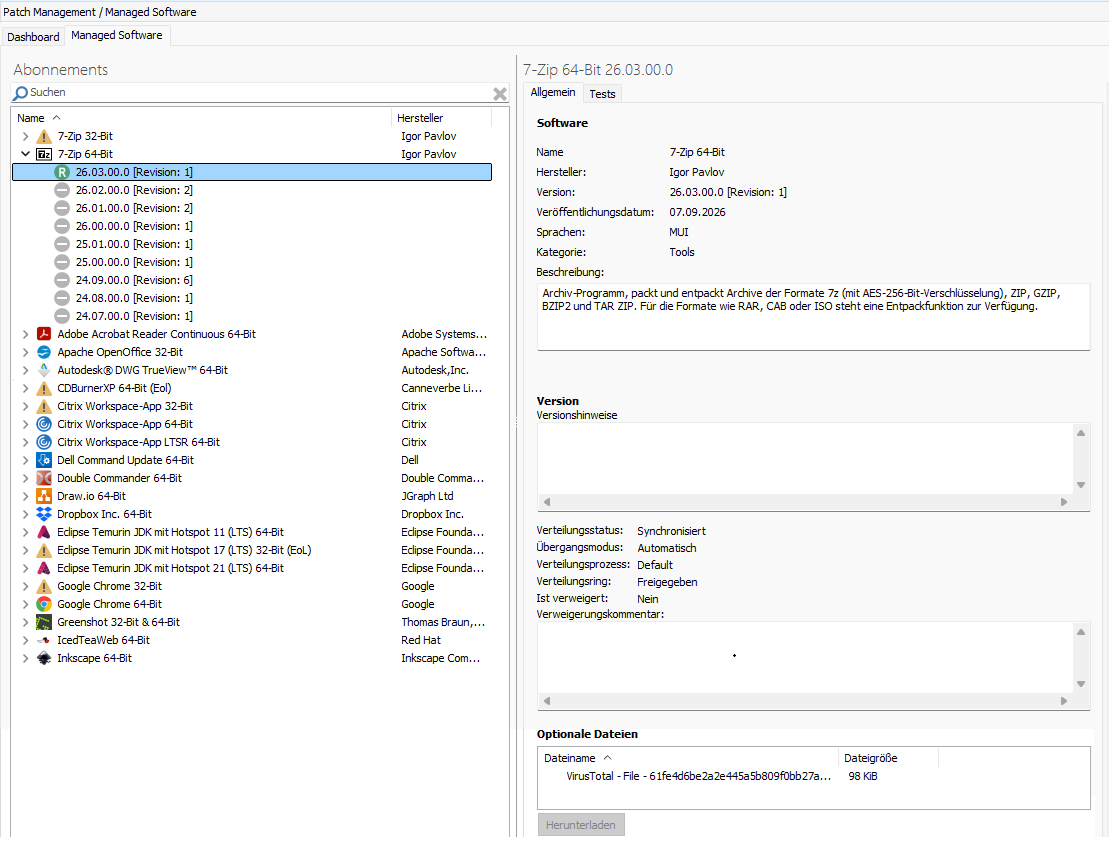The image size is (1109, 841).
Task: Click the 7-Zip 64-Bit app icon
Action: pos(44,154)
